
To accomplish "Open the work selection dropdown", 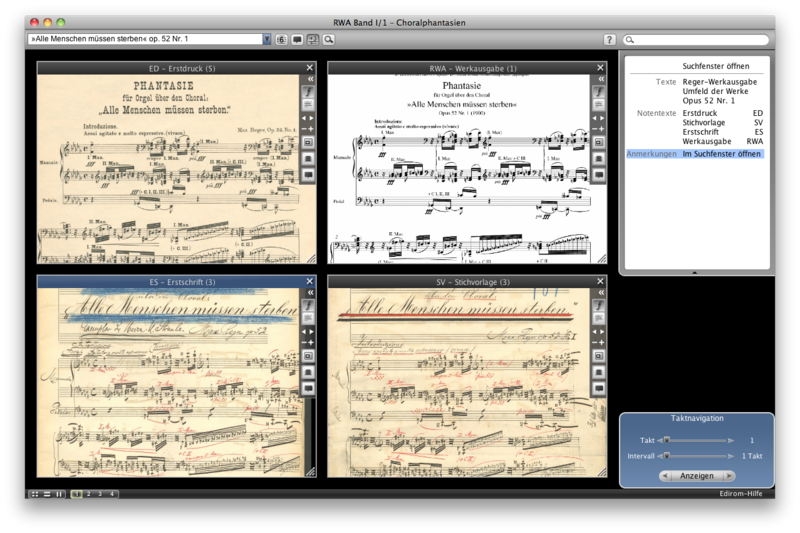I will point(267,39).
